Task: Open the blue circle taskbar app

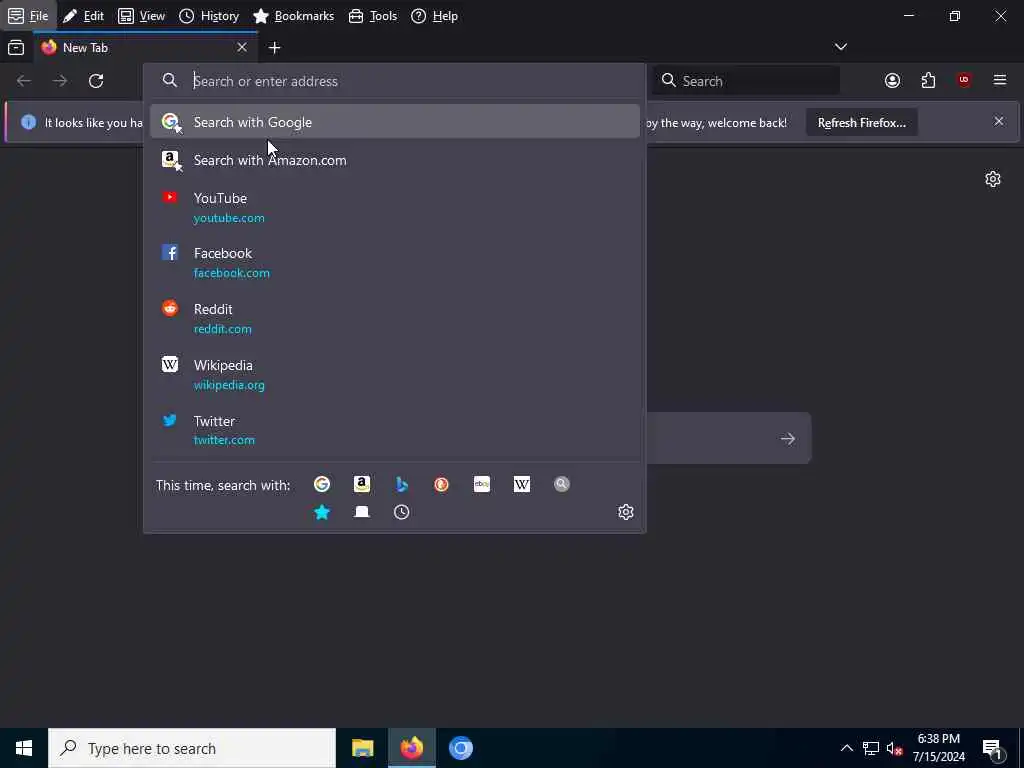Action: (460, 748)
